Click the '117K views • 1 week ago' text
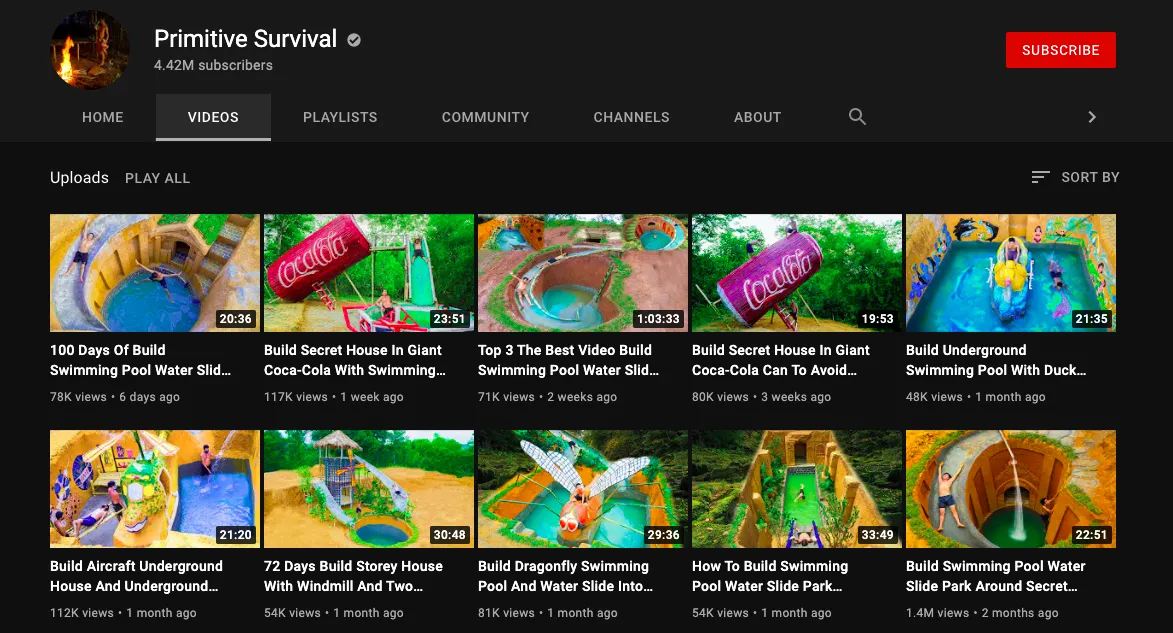The height and width of the screenshot is (633, 1173). (334, 397)
